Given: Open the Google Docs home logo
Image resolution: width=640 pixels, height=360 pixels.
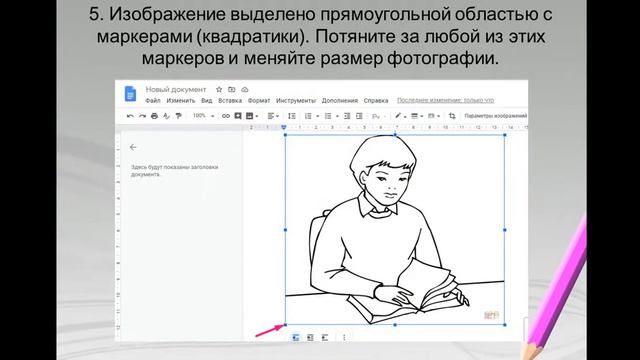Looking at the screenshot, I should point(130,94).
